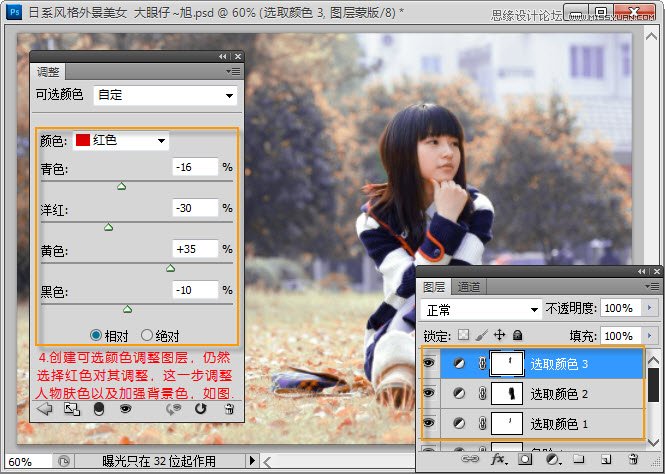Click the 洋红 value field -30
This screenshot has width=665, height=474.
pyautogui.click(x=195, y=208)
